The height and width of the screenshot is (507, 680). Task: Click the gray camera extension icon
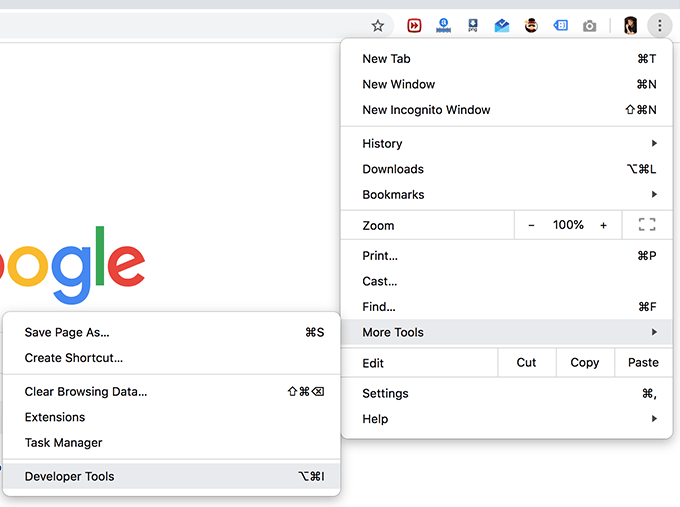(589, 26)
